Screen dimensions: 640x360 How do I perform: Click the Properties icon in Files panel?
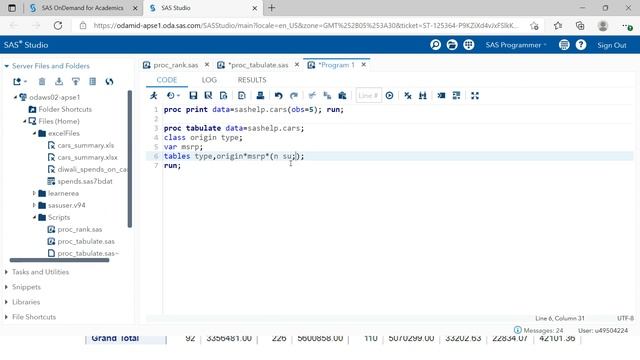click(93, 82)
